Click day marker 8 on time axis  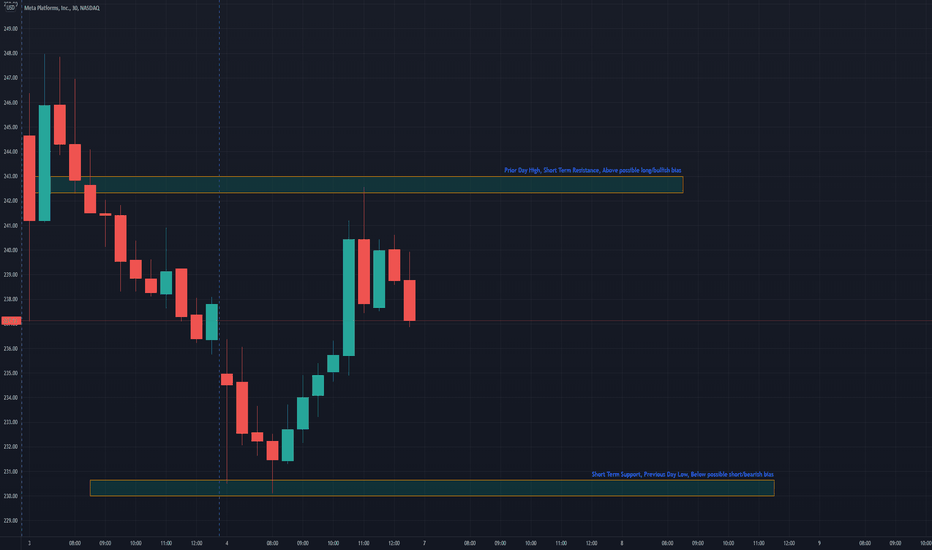(622, 543)
